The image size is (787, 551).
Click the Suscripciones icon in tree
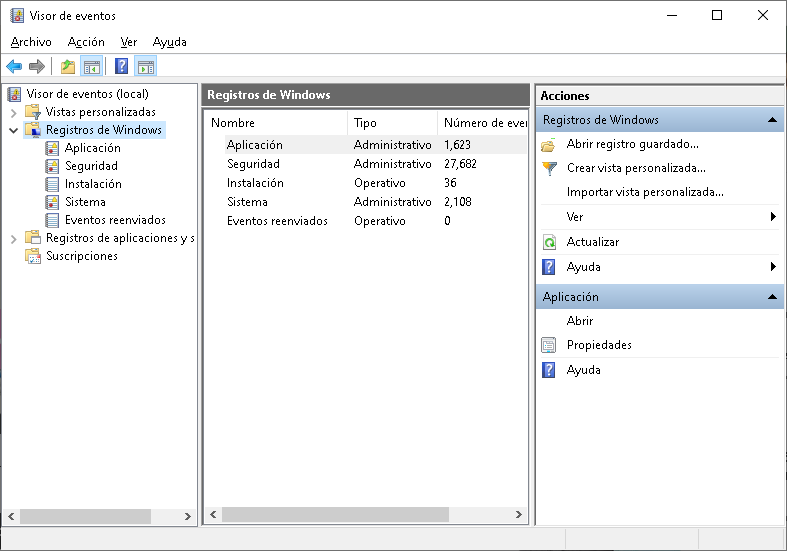coord(33,256)
